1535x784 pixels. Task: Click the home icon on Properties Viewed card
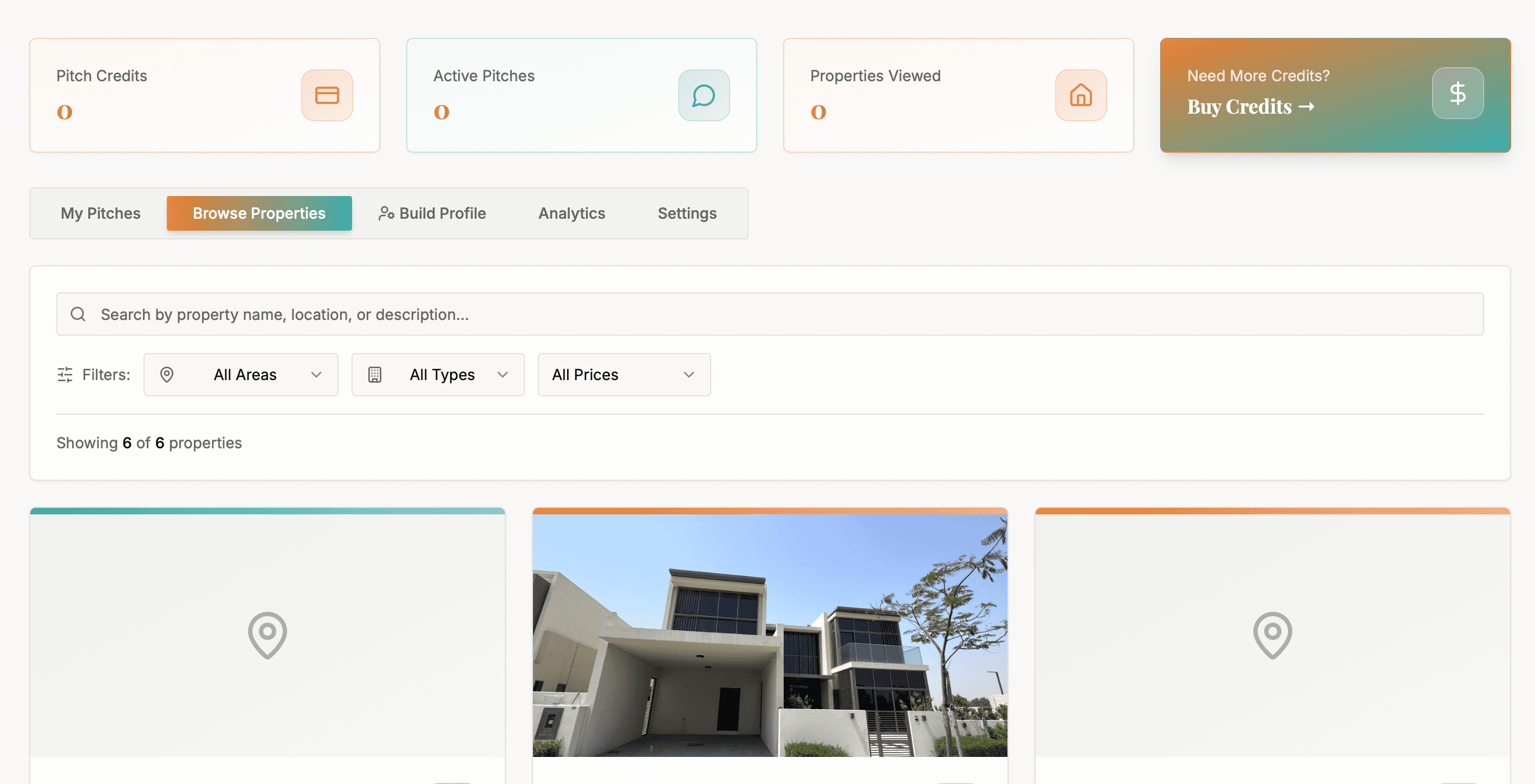(x=1081, y=95)
